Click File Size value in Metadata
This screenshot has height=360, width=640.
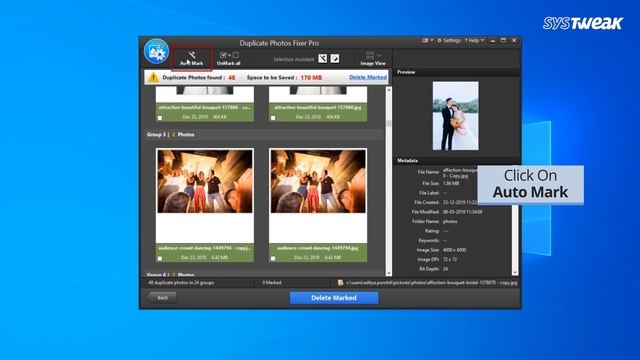tap(451, 183)
